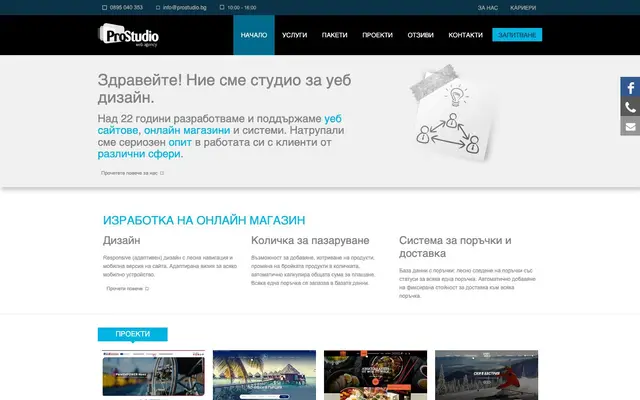The width and height of the screenshot is (640, 400).
Task: Follow the 'онлайн магазини' link
Action: coord(187,131)
